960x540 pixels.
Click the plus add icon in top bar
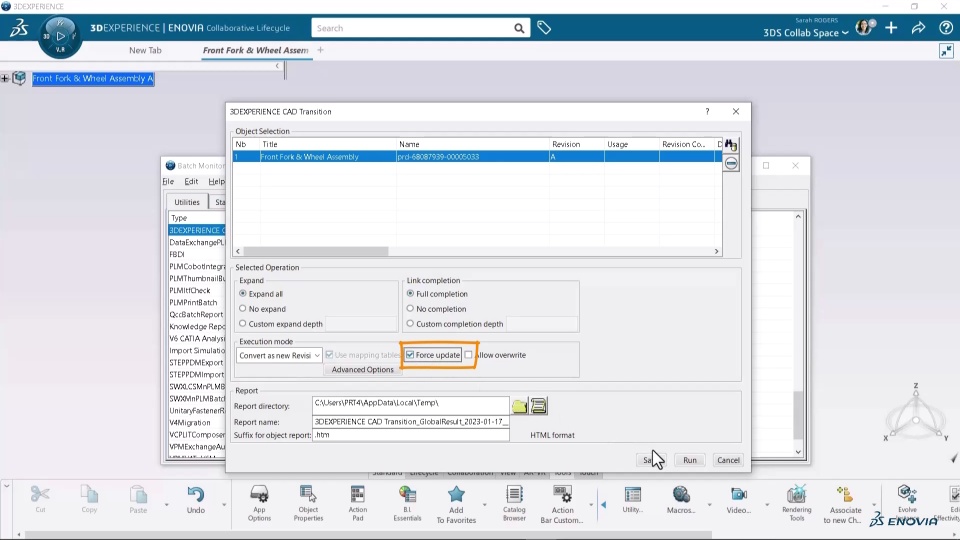[891, 28]
